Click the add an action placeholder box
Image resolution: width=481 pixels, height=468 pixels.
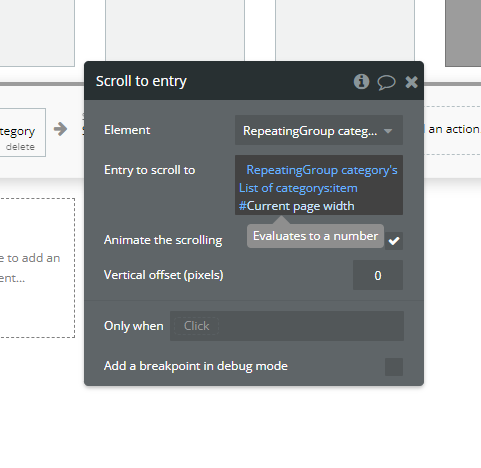tap(452, 130)
